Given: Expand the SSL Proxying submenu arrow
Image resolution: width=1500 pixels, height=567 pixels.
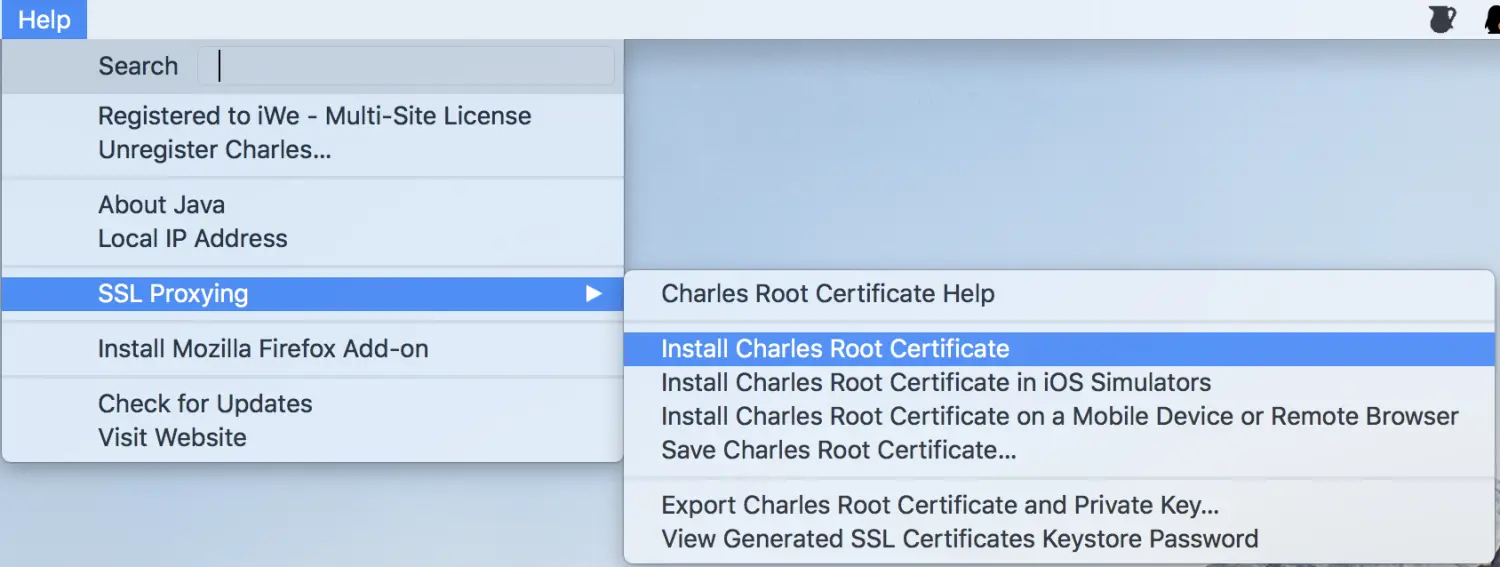Looking at the screenshot, I should pos(594,294).
